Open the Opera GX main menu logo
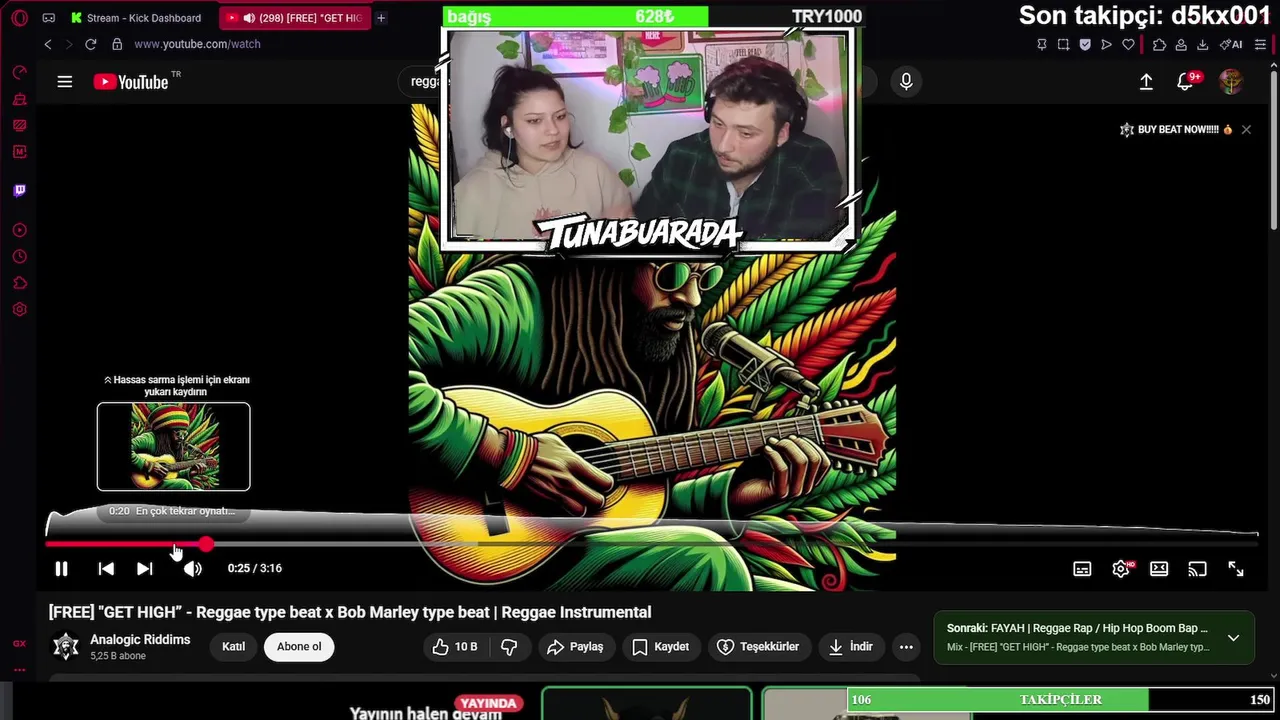The height and width of the screenshot is (720, 1280). coord(19,18)
